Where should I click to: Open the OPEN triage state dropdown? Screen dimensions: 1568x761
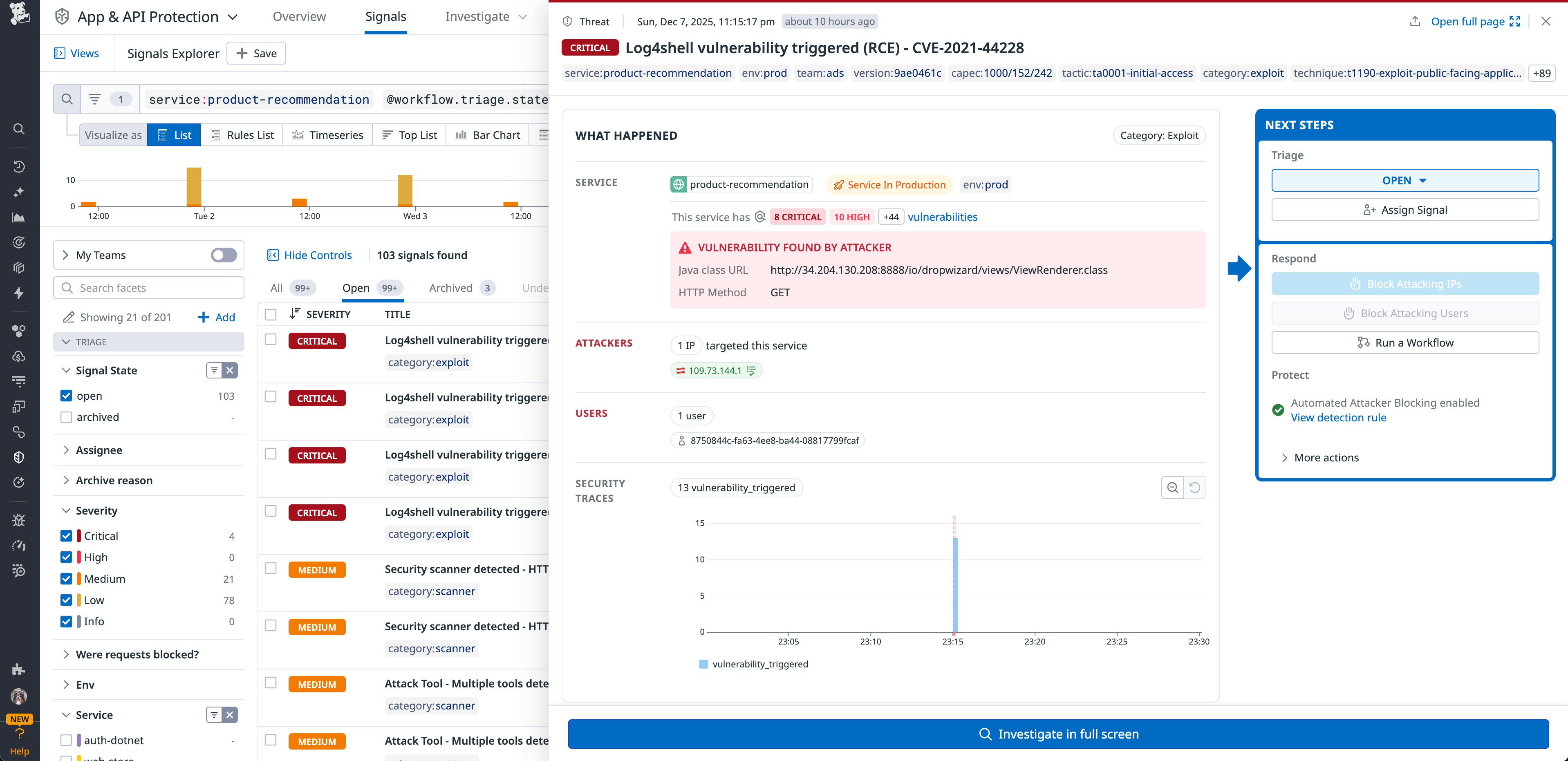pyautogui.click(x=1405, y=180)
